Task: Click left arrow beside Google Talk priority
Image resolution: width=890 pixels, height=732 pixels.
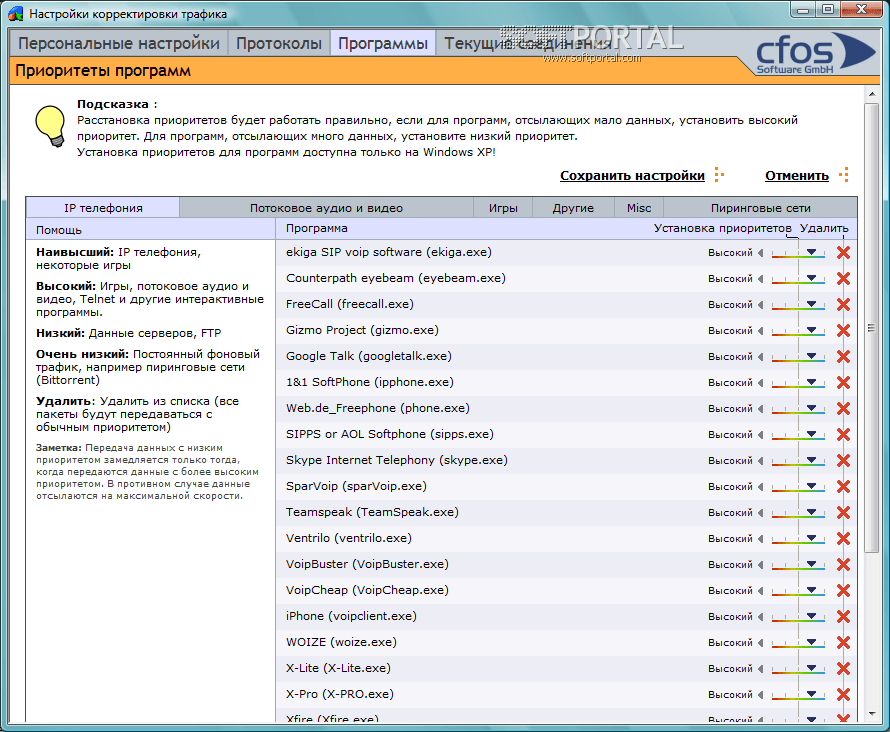Action: 761,357
